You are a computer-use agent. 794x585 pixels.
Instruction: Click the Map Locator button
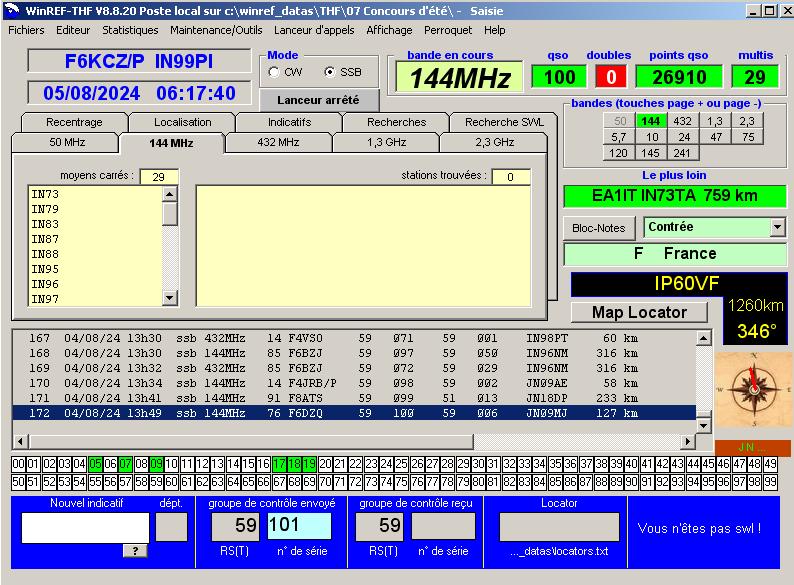click(639, 312)
